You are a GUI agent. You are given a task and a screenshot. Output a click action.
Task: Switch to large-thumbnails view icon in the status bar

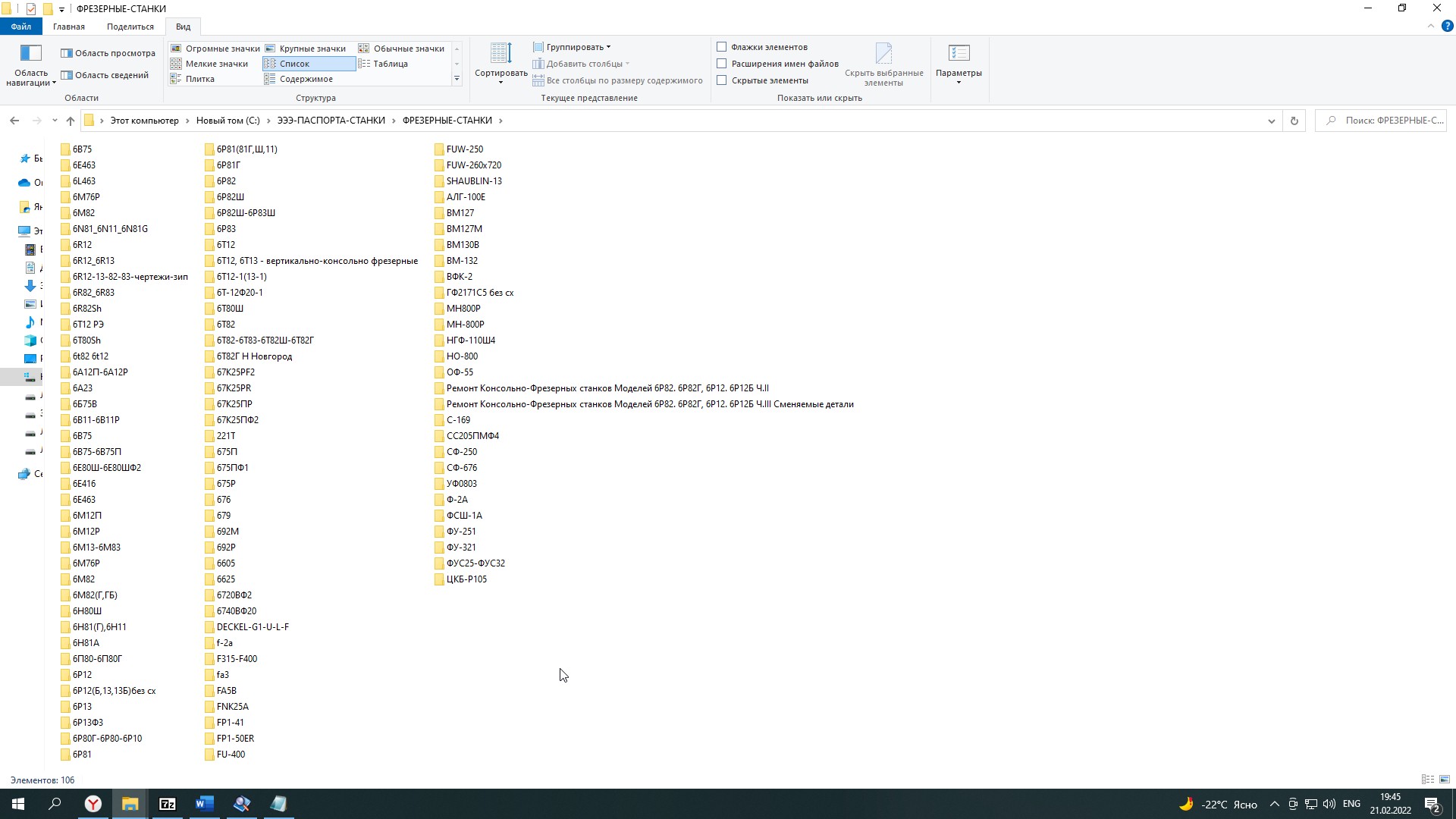pos(1445,780)
